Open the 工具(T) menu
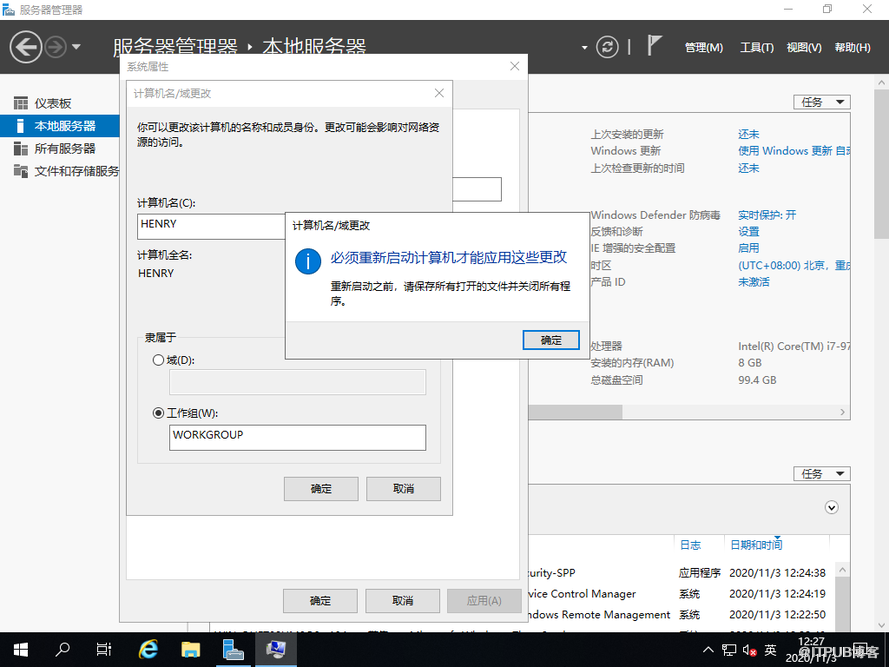 pyautogui.click(x=756, y=48)
